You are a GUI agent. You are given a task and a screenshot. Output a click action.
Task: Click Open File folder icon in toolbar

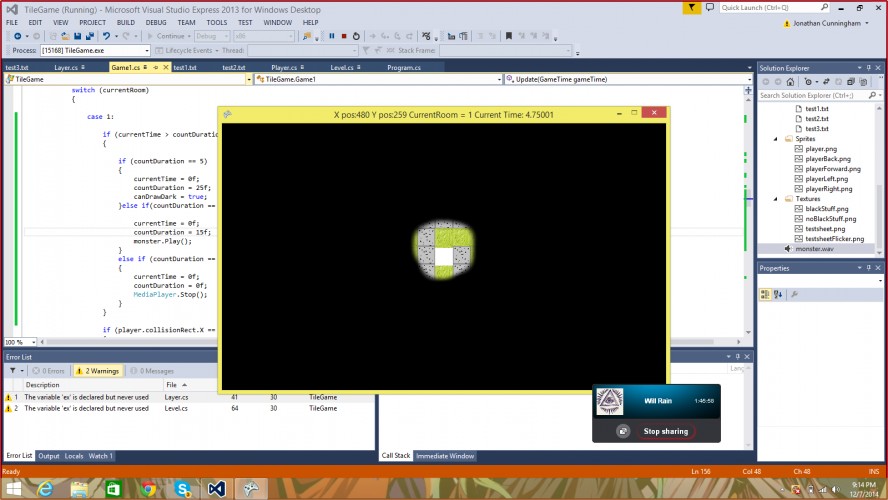pyautogui.click(x=65, y=36)
